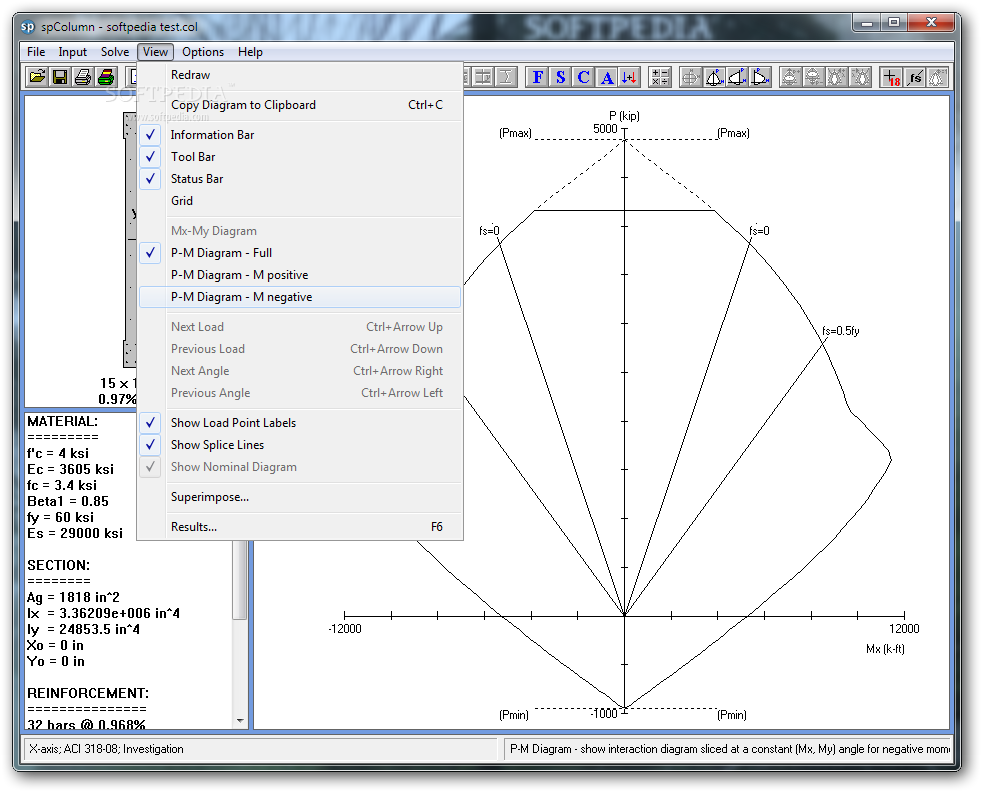Click the full P-M diagram icon
The image size is (982, 792).
tap(713, 77)
